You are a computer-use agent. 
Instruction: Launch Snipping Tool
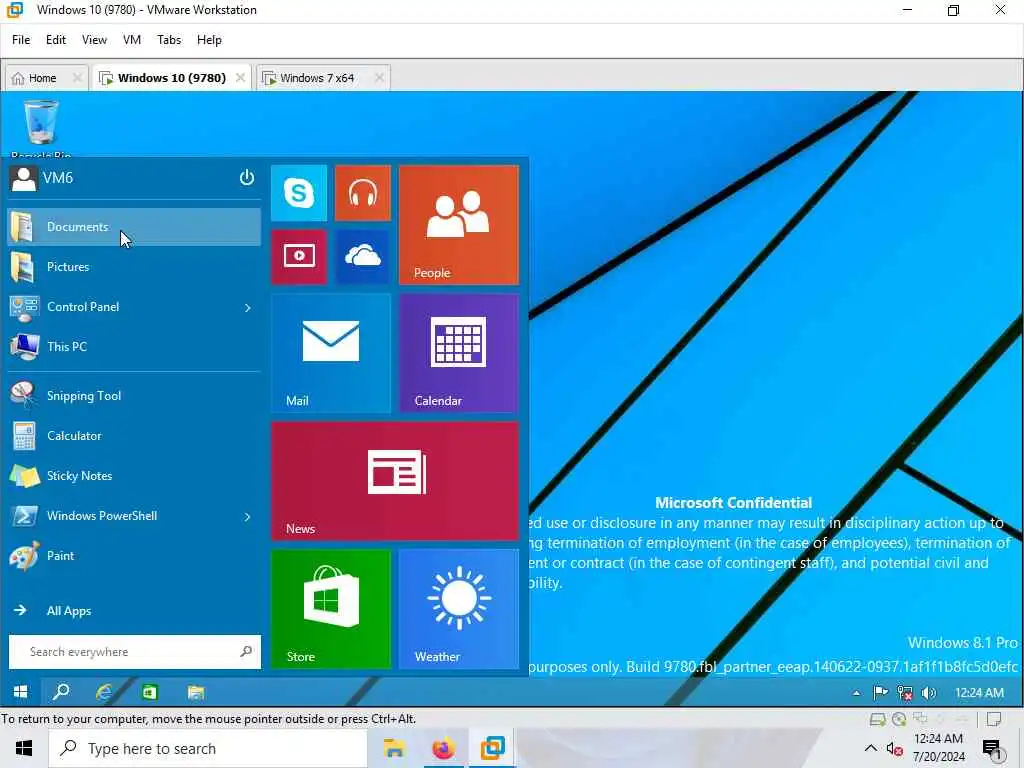(134, 396)
